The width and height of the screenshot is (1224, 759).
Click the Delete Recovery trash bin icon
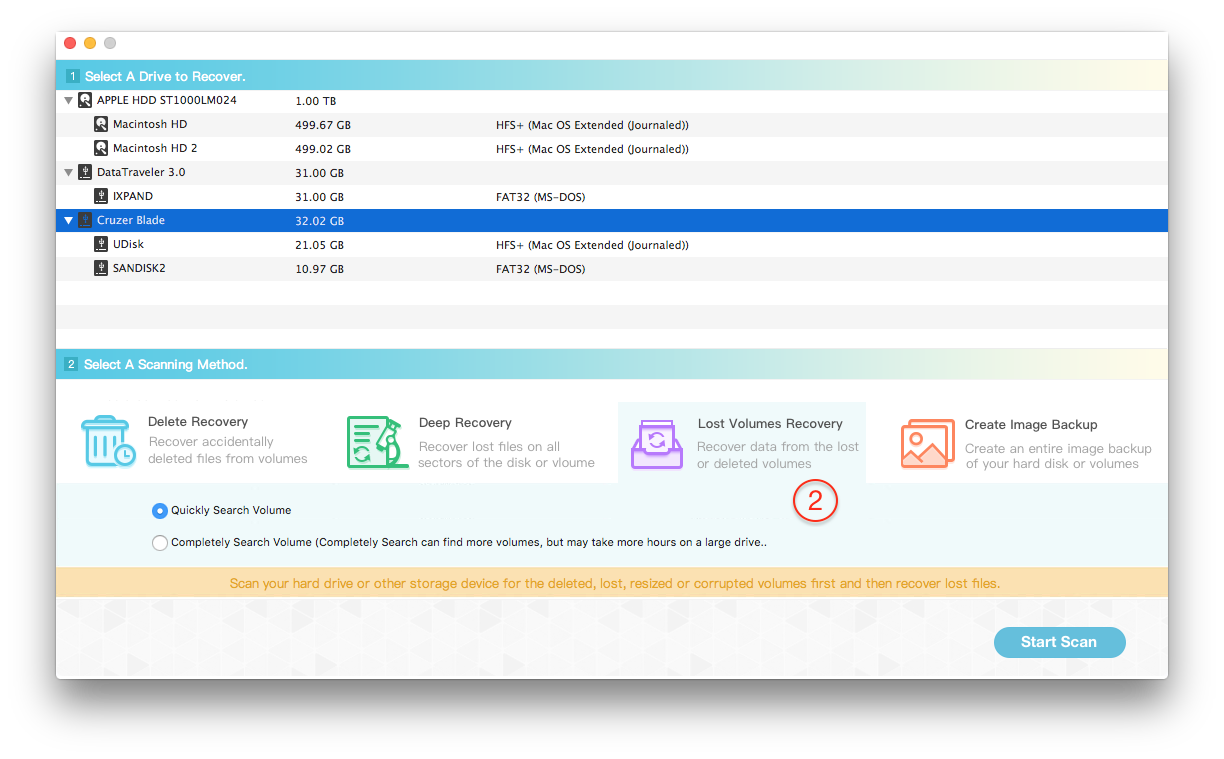[108, 443]
